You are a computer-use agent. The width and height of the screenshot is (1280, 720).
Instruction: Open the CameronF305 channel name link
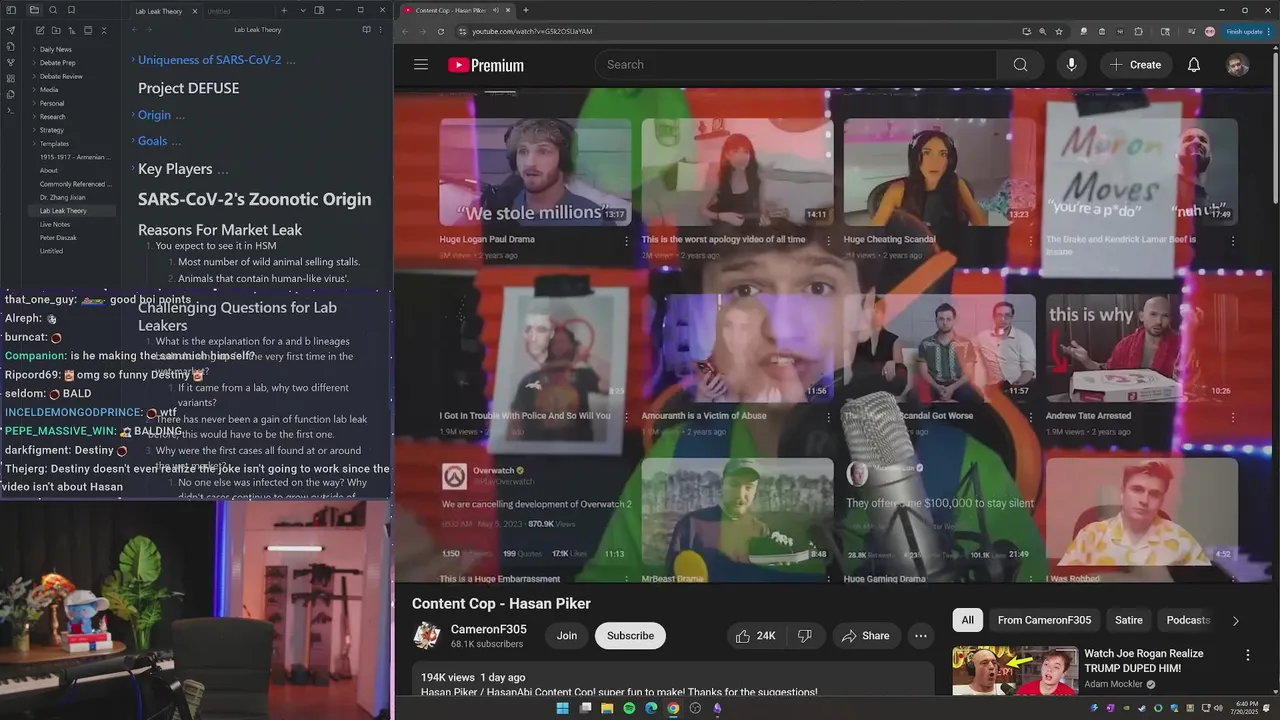[x=488, y=629]
